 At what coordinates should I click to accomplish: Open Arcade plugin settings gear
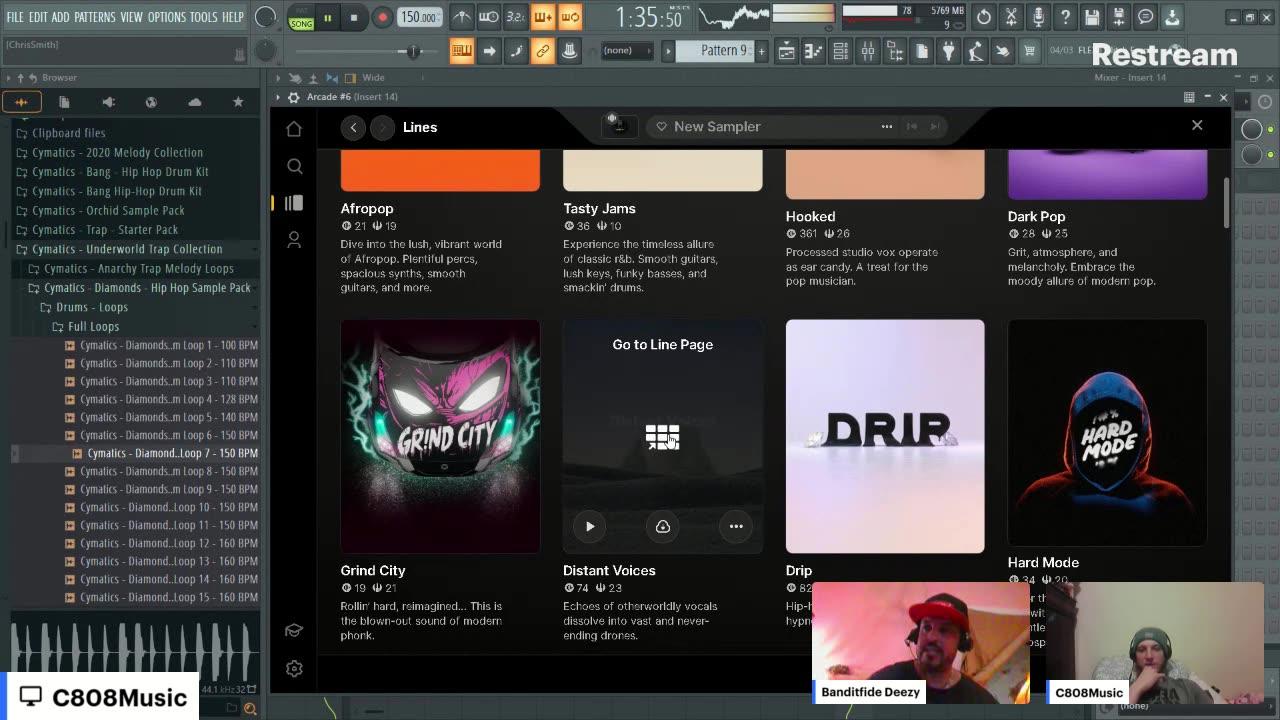coord(293,97)
